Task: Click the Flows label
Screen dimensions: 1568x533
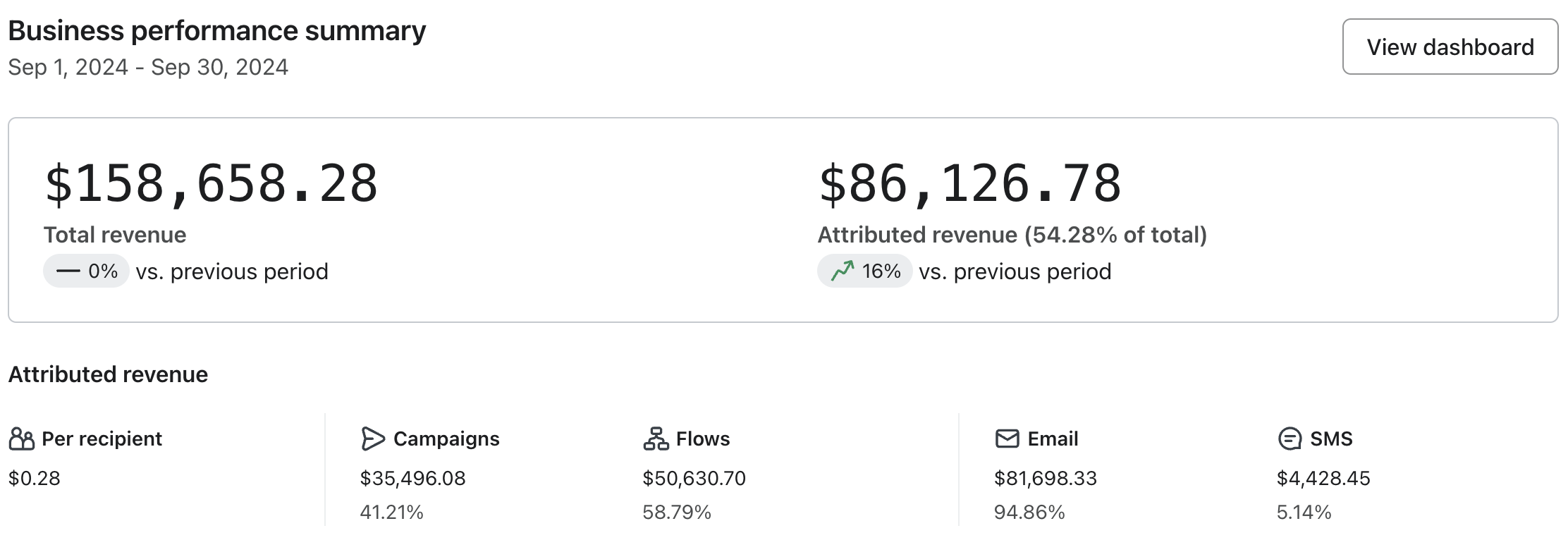Action: (x=703, y=439)
